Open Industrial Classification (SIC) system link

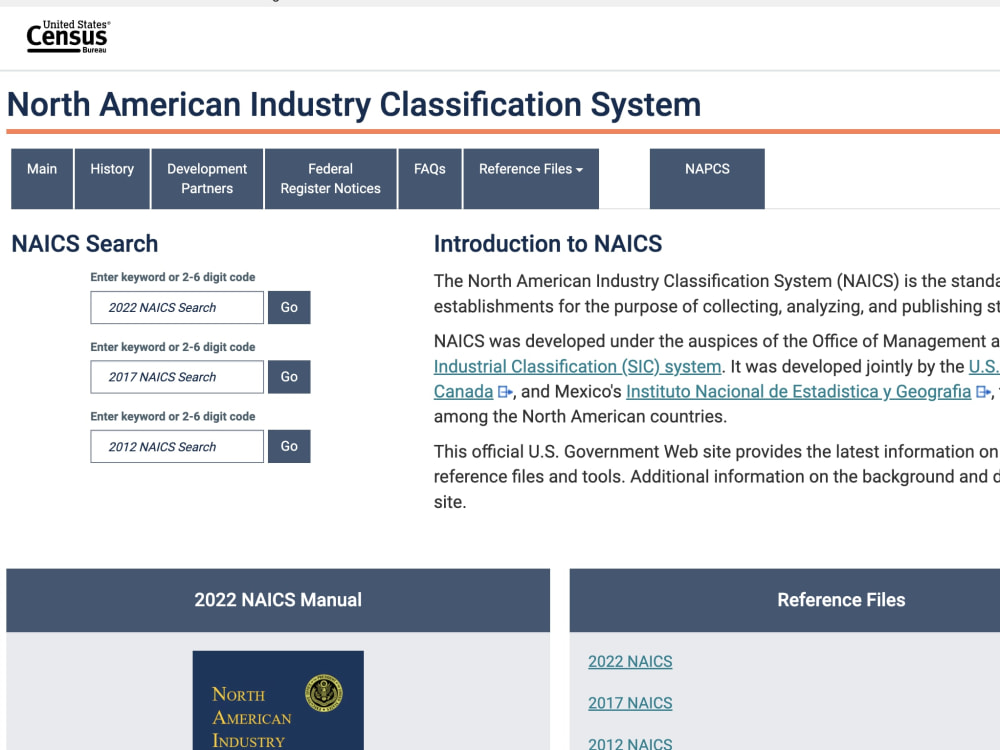pos(577,367)
